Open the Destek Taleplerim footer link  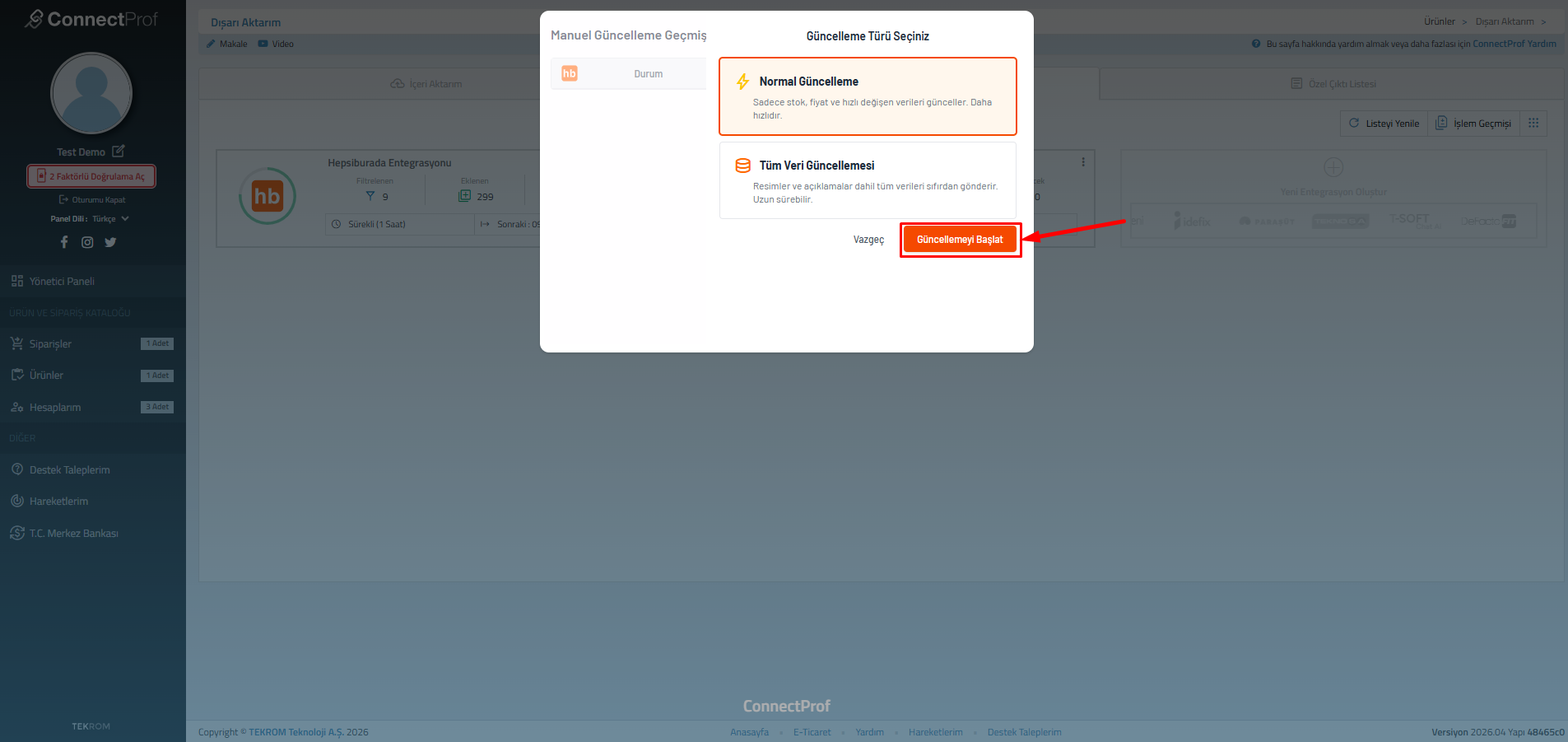click(x=1024, y=732)
